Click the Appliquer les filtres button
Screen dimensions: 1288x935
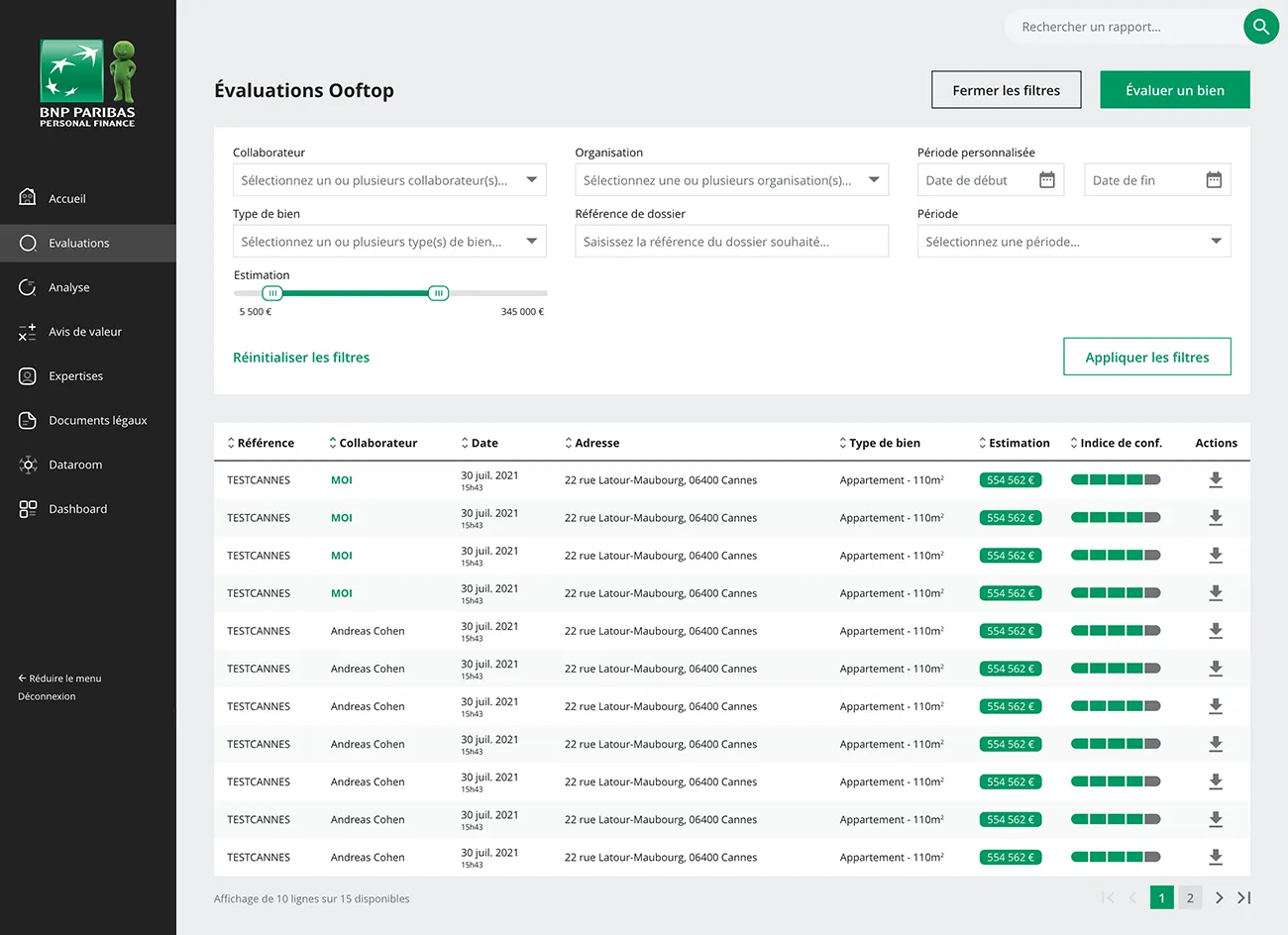coord(1146,357)
